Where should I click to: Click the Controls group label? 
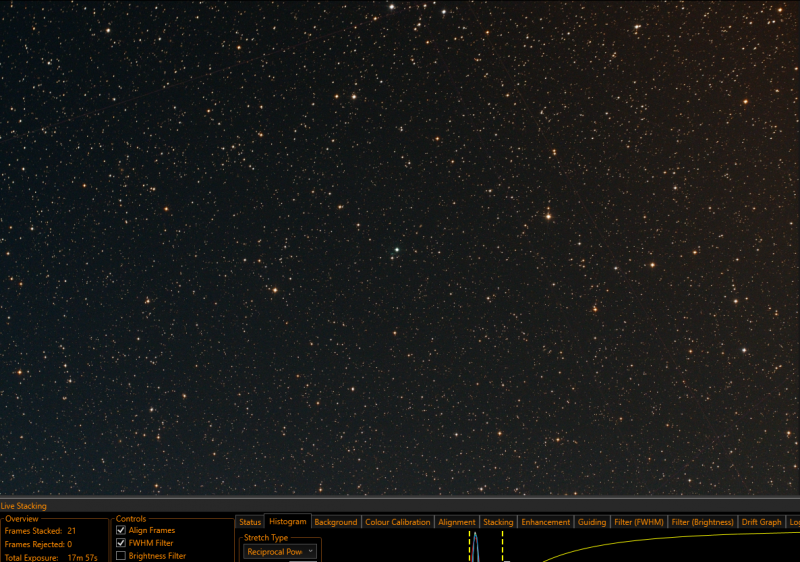[x=131, y=519]
